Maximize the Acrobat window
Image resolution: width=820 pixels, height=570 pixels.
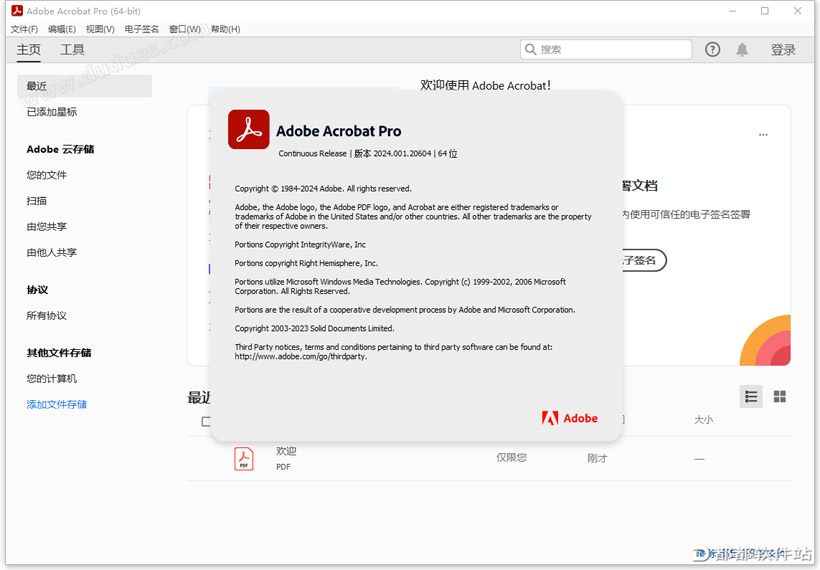[x=765, y=11]
